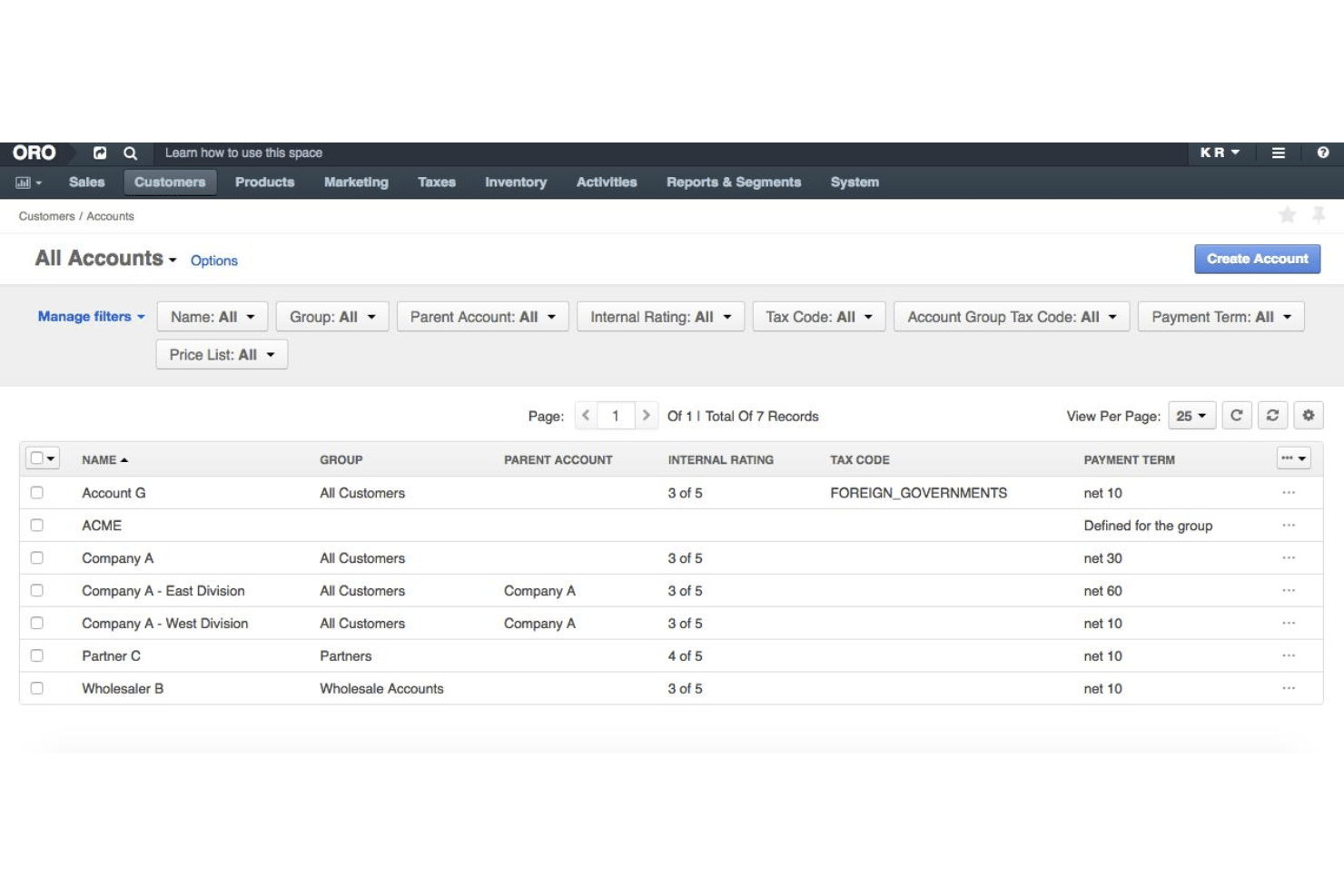The height and width of the screenshot is (896, 1344).
Task: Open the KR user menu
Action: [1220, 153]
